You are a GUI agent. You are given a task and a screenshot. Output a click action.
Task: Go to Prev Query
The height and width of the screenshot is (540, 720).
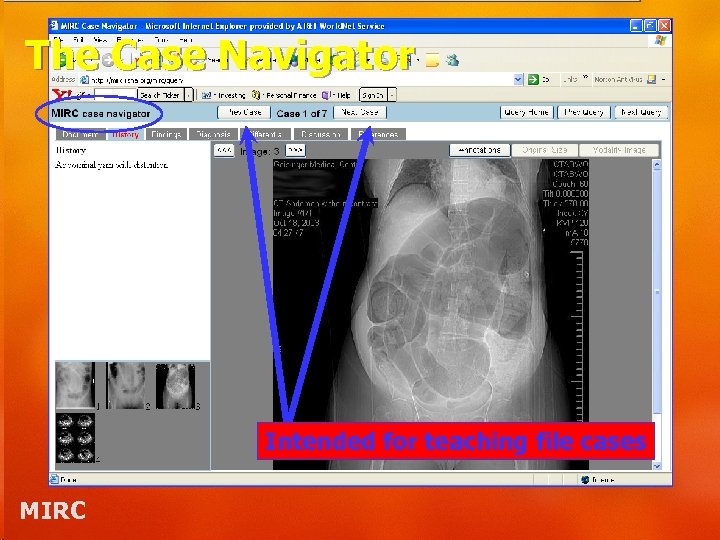(584, 112)
